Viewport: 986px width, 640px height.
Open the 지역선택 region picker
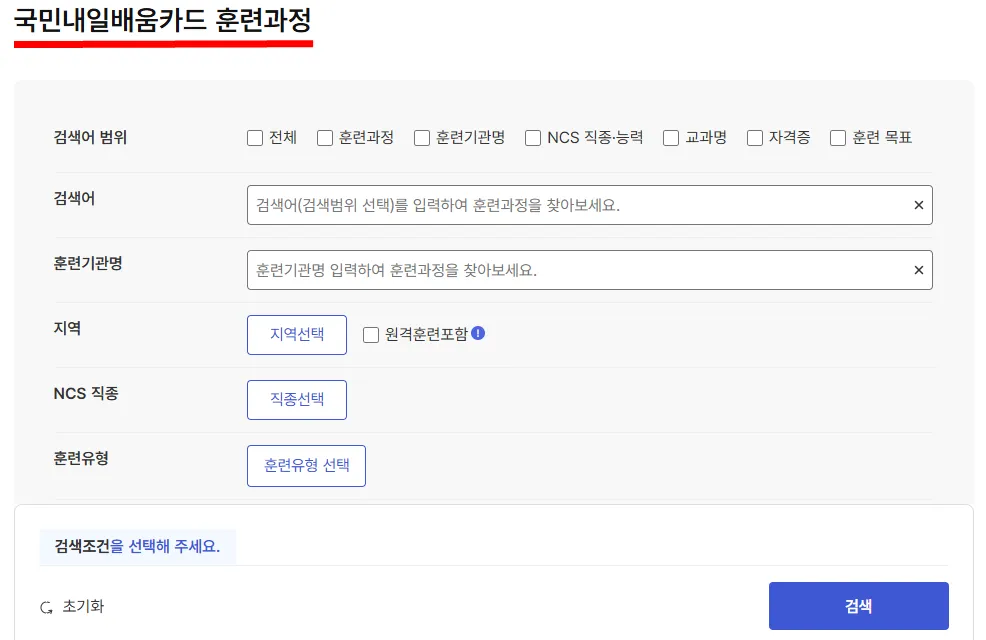click(296, 335)
